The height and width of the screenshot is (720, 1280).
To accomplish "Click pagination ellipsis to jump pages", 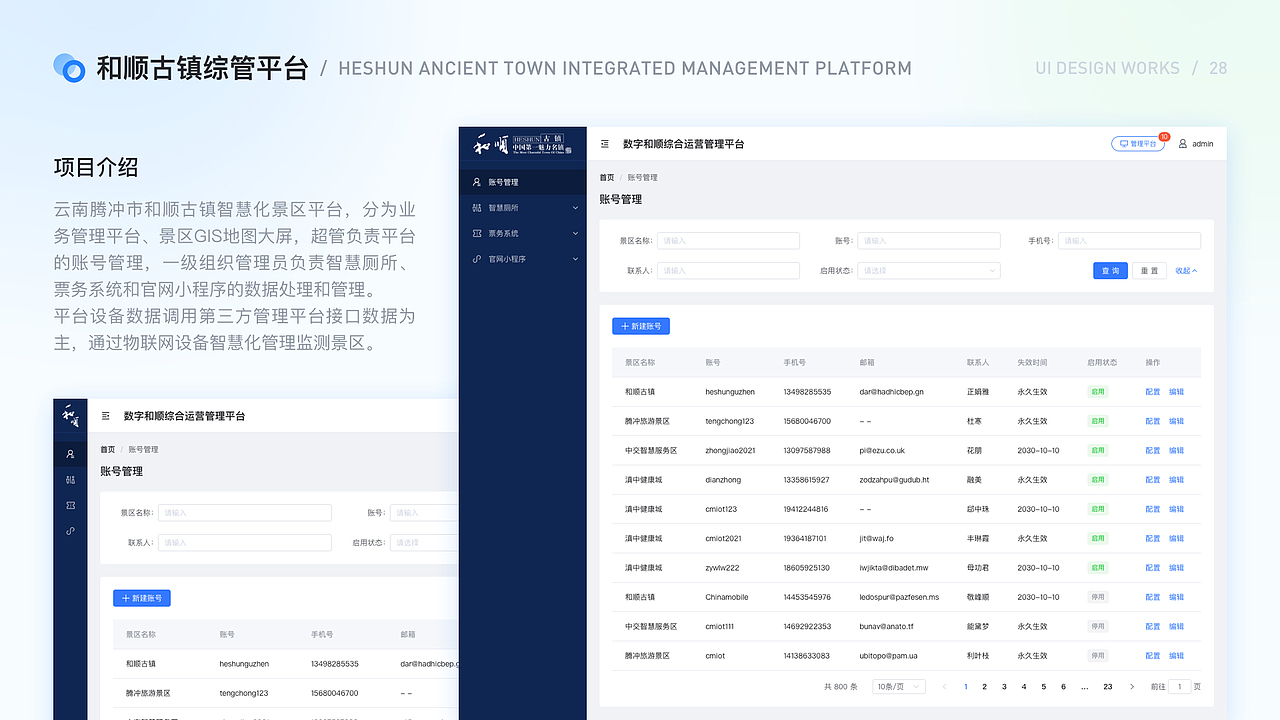I will pos(1085,687).
